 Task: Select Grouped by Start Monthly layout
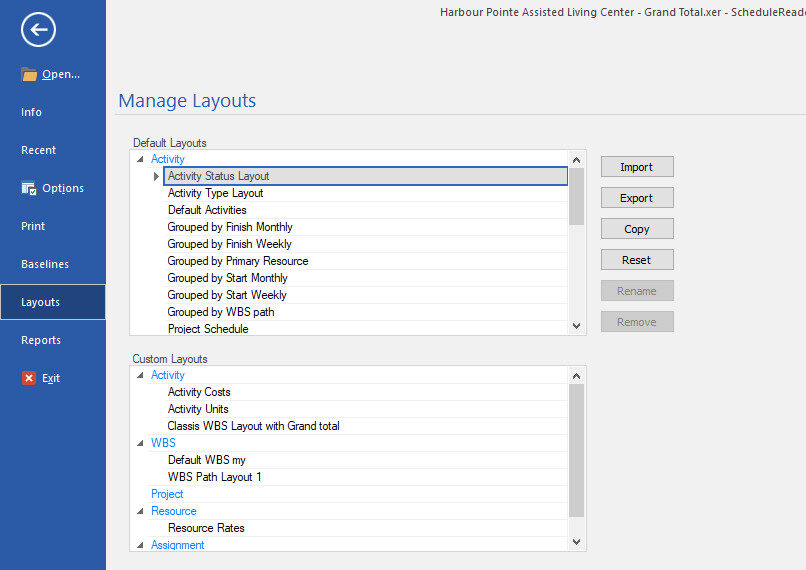[x=365, y=278]
